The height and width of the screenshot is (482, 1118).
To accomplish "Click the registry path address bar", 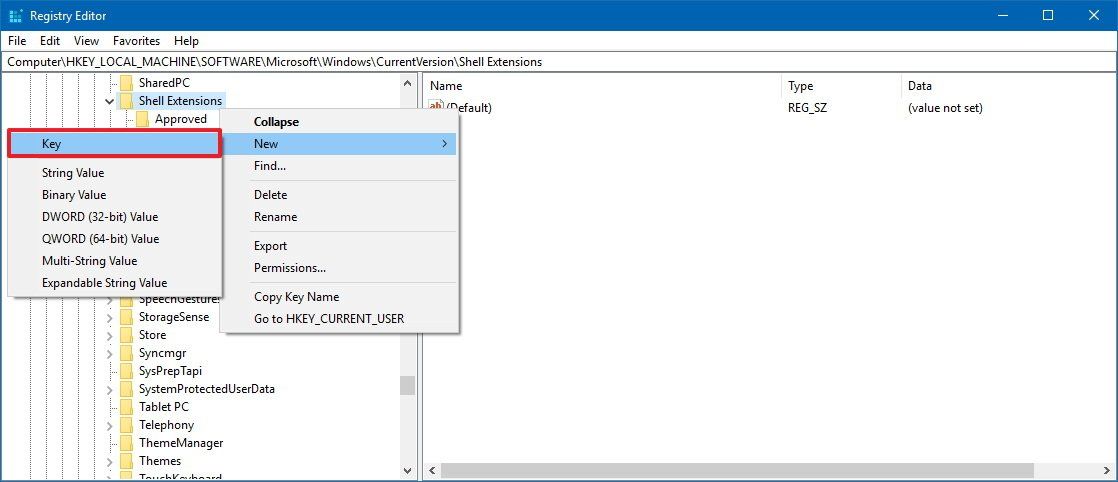I will [558, 62].
